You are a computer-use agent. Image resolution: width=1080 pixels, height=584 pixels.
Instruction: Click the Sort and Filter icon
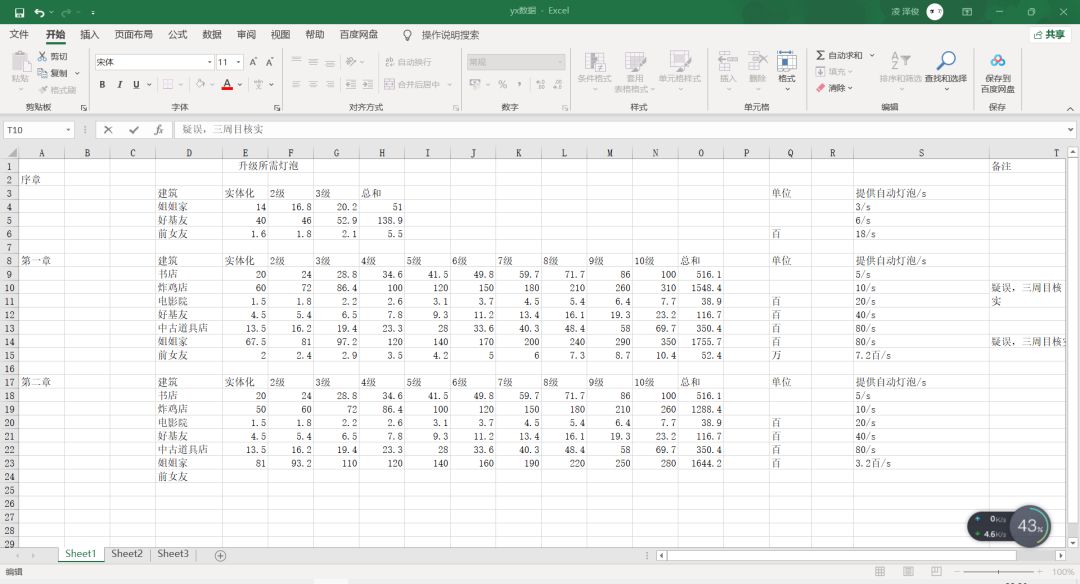click(900, 61)
